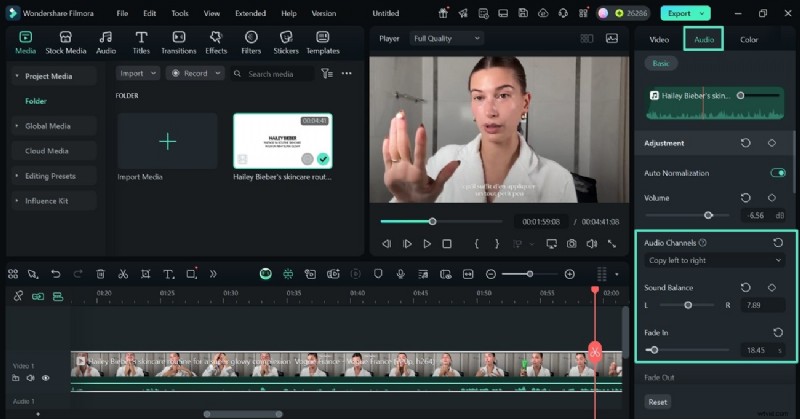
Task: Click the player volume speaker icon
Action: (x=592, y=244)
